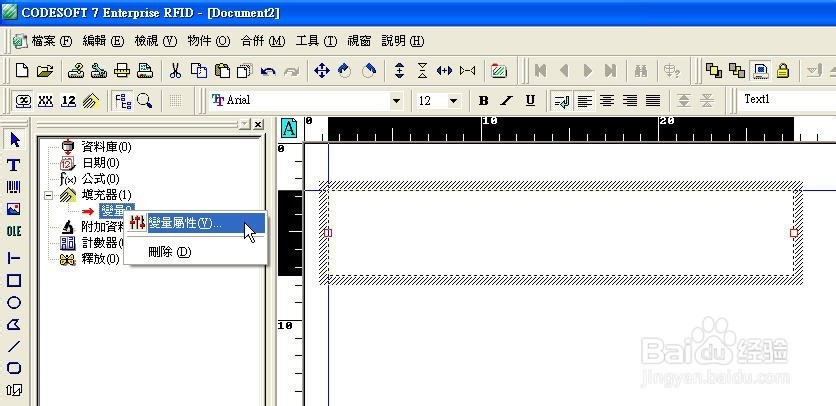Click the horizontal centering arrows icon

[x=444, y=70]
